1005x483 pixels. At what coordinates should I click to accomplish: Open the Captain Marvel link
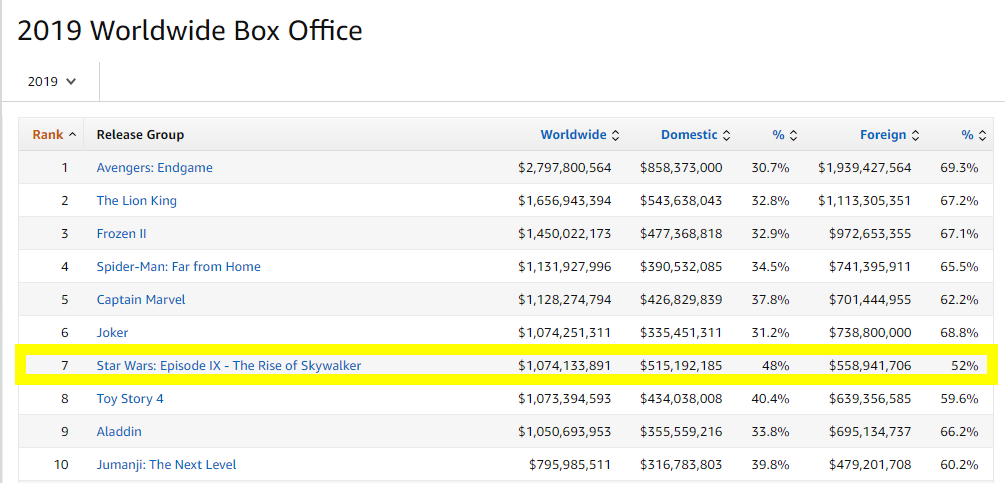(x=141, y=300)
